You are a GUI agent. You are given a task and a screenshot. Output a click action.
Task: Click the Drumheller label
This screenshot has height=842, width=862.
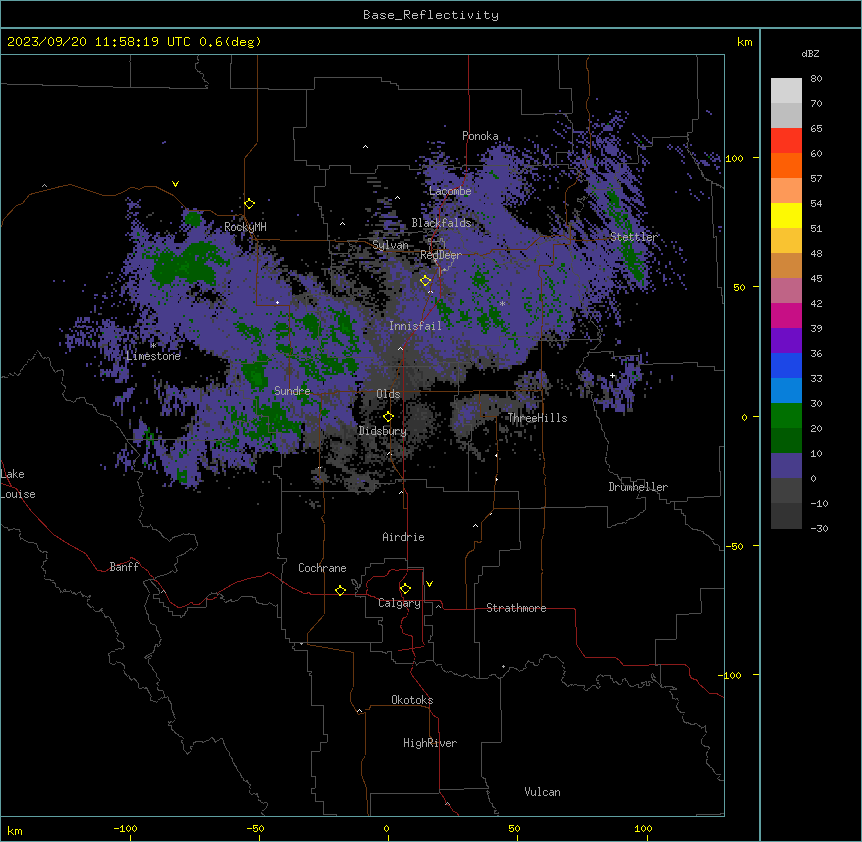pos(638,487)
